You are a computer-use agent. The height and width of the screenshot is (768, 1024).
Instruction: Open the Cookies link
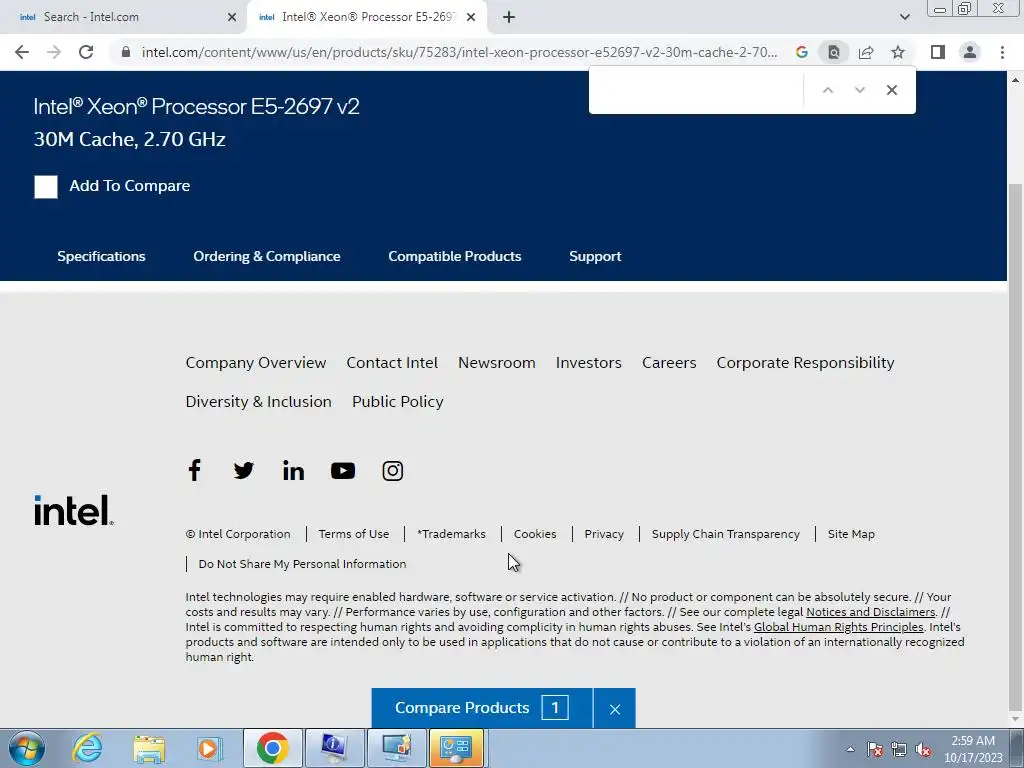pyautogui.click(x=535, y=534)
